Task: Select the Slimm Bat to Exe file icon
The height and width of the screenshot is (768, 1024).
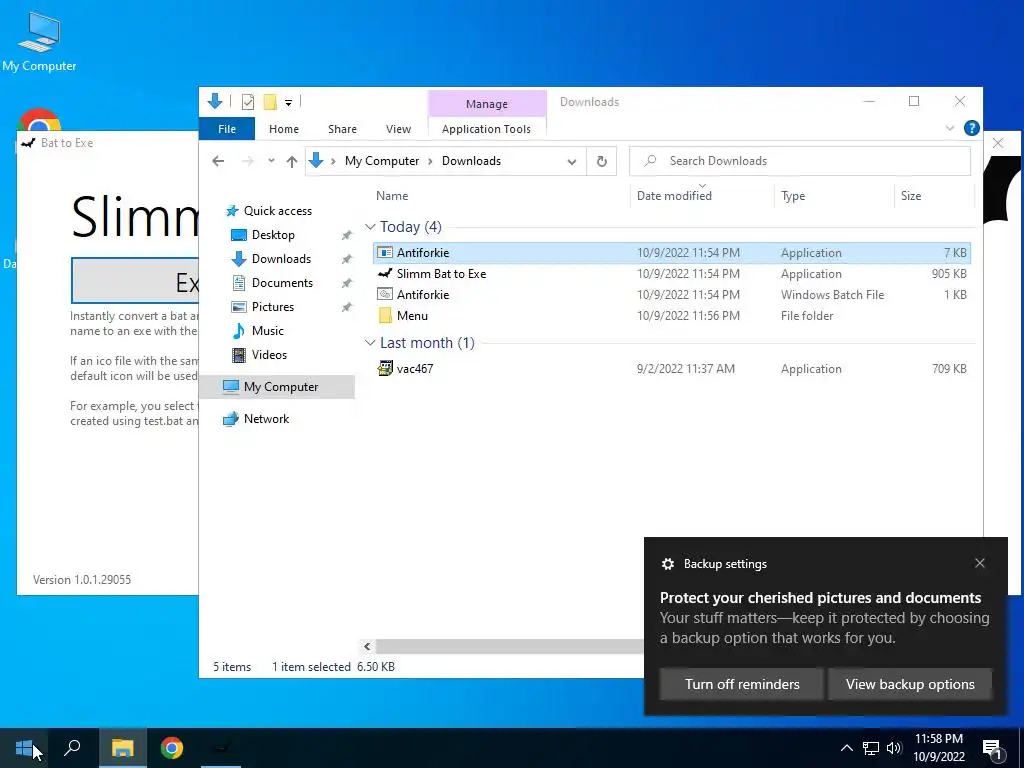Action: pyautogui.click(x=385, y=274)
